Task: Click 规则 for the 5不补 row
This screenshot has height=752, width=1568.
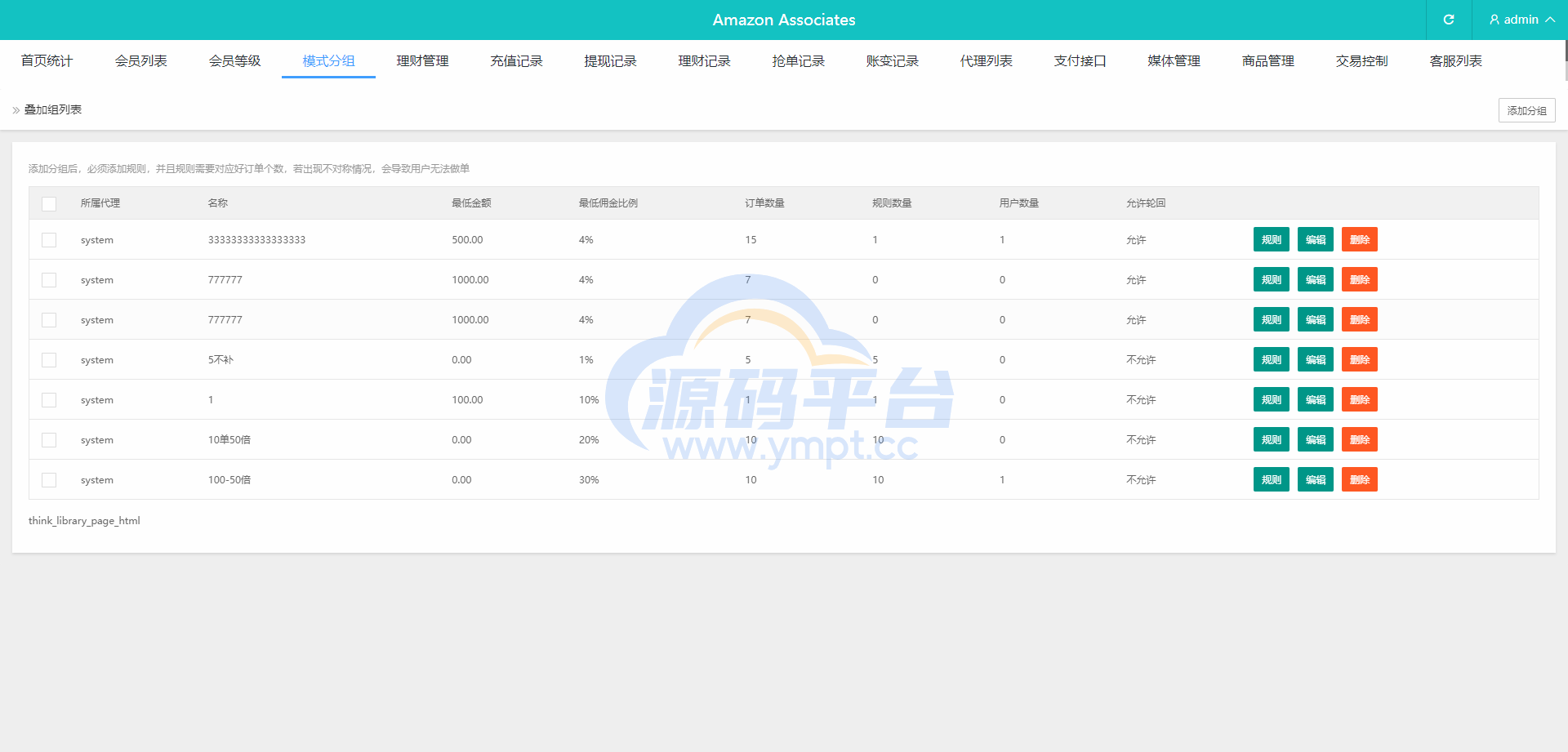Action: 1272,359
